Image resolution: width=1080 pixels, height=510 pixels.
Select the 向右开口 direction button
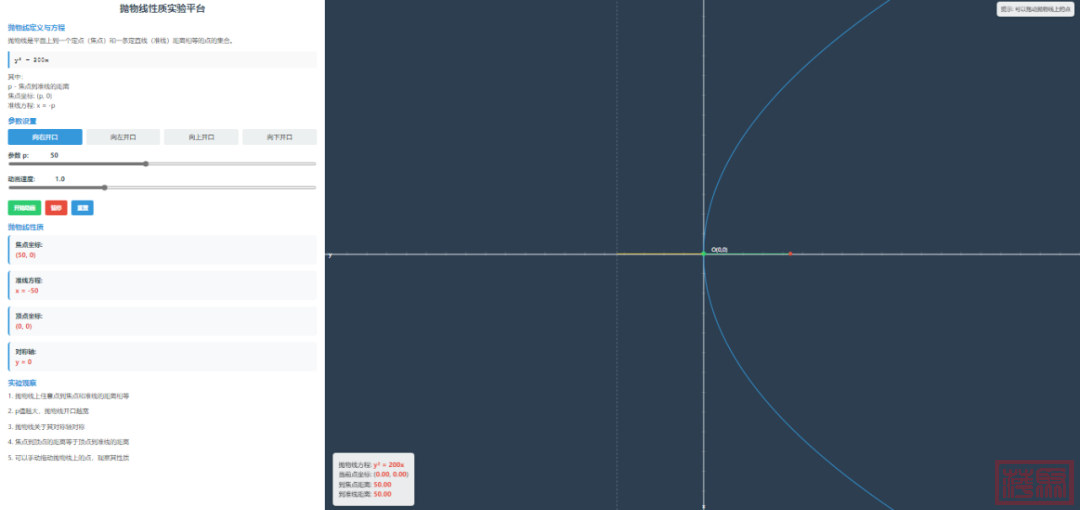45,137
